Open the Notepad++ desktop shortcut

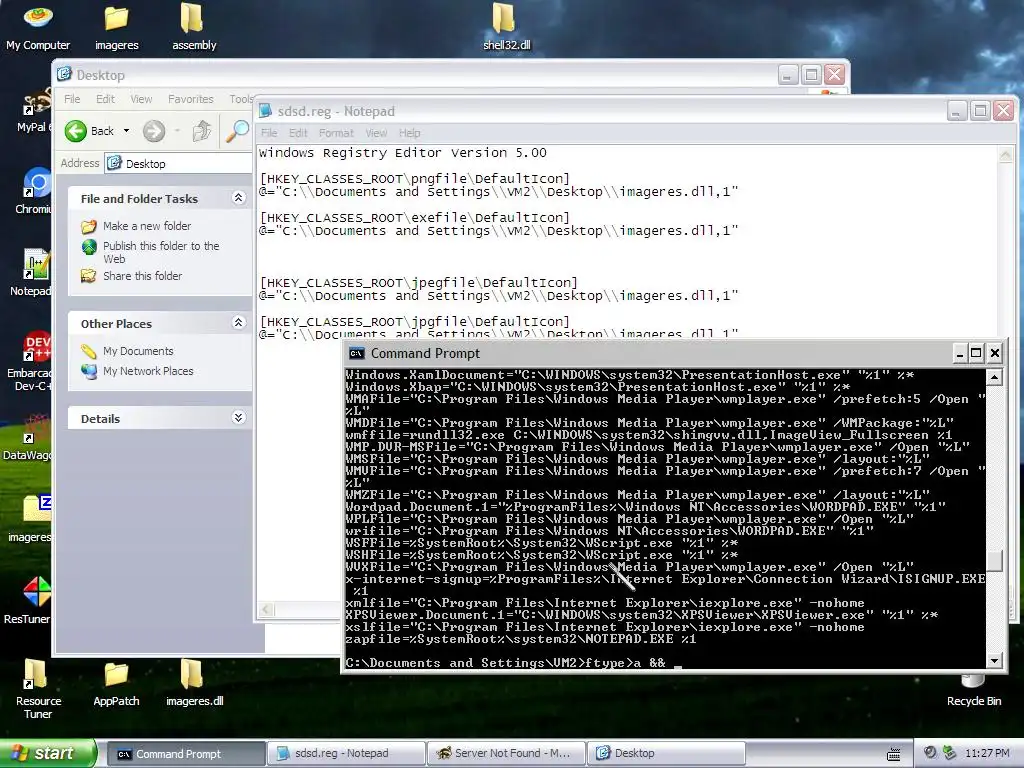(33, 273)
